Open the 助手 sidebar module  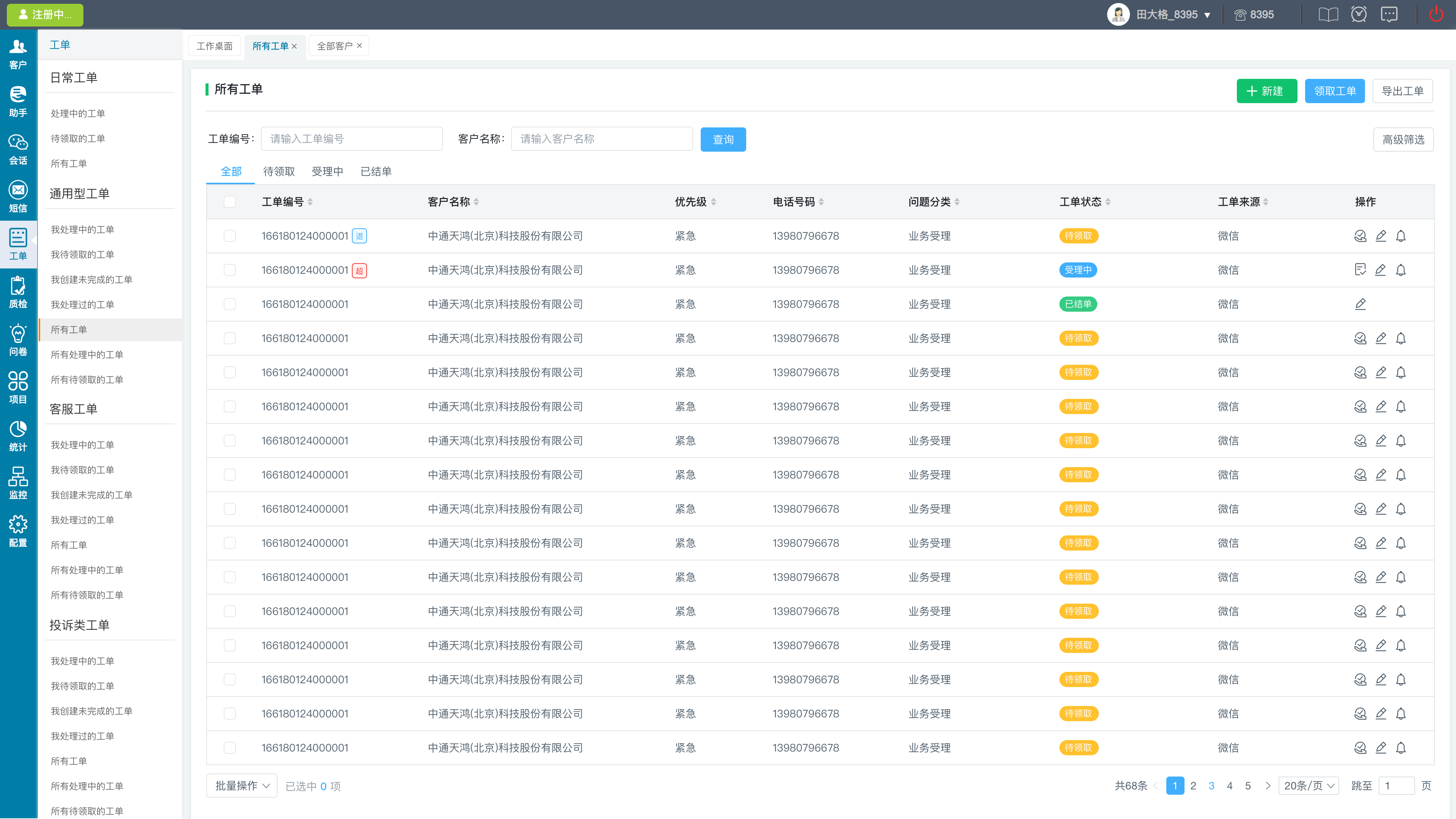18,102
